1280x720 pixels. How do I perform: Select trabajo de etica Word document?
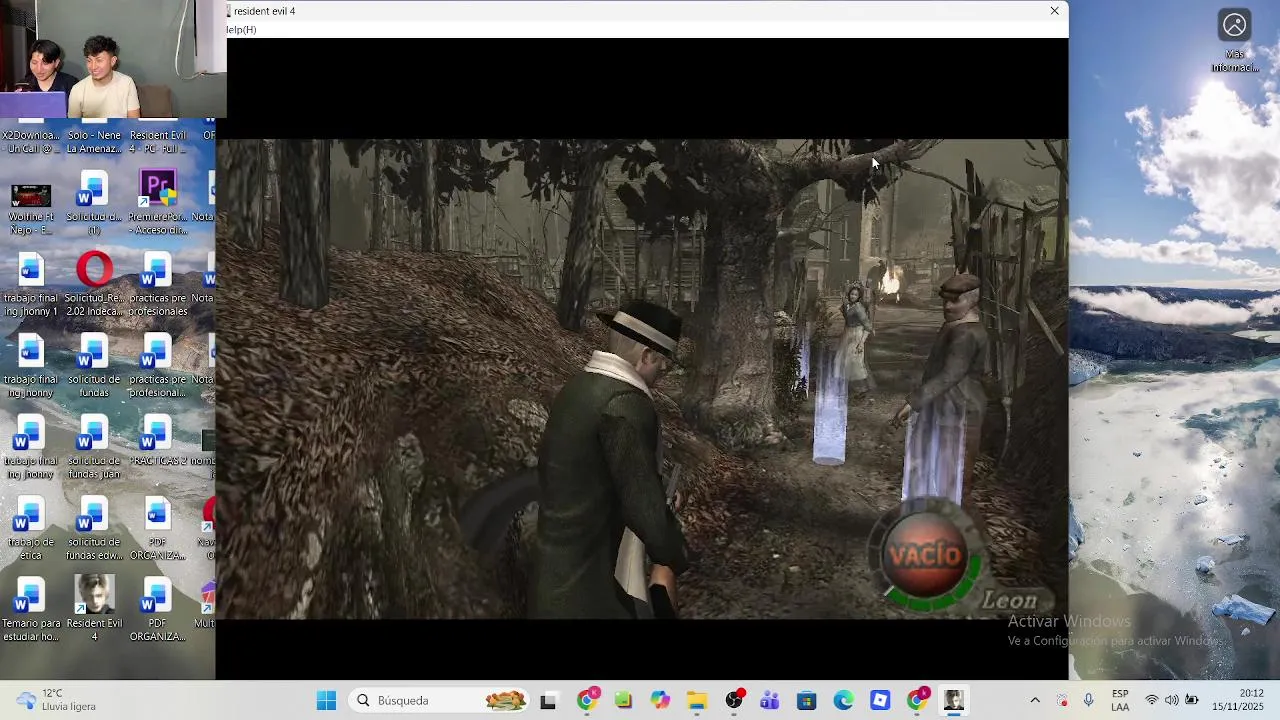point(31,530)
